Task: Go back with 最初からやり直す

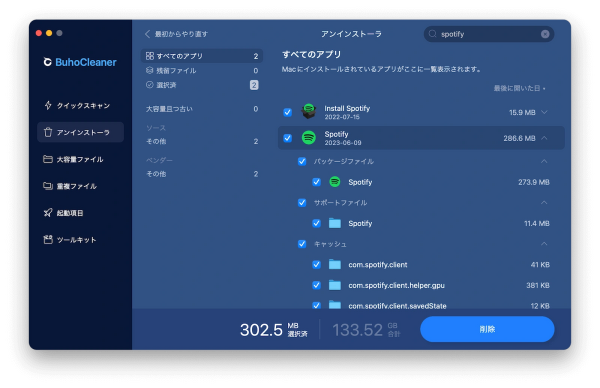Action: (176, 34)
